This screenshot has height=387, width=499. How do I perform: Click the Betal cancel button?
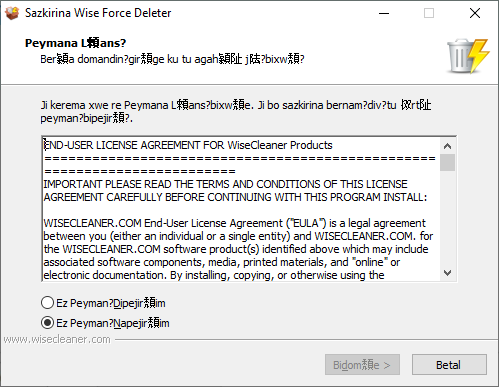(x=449, y=365)
